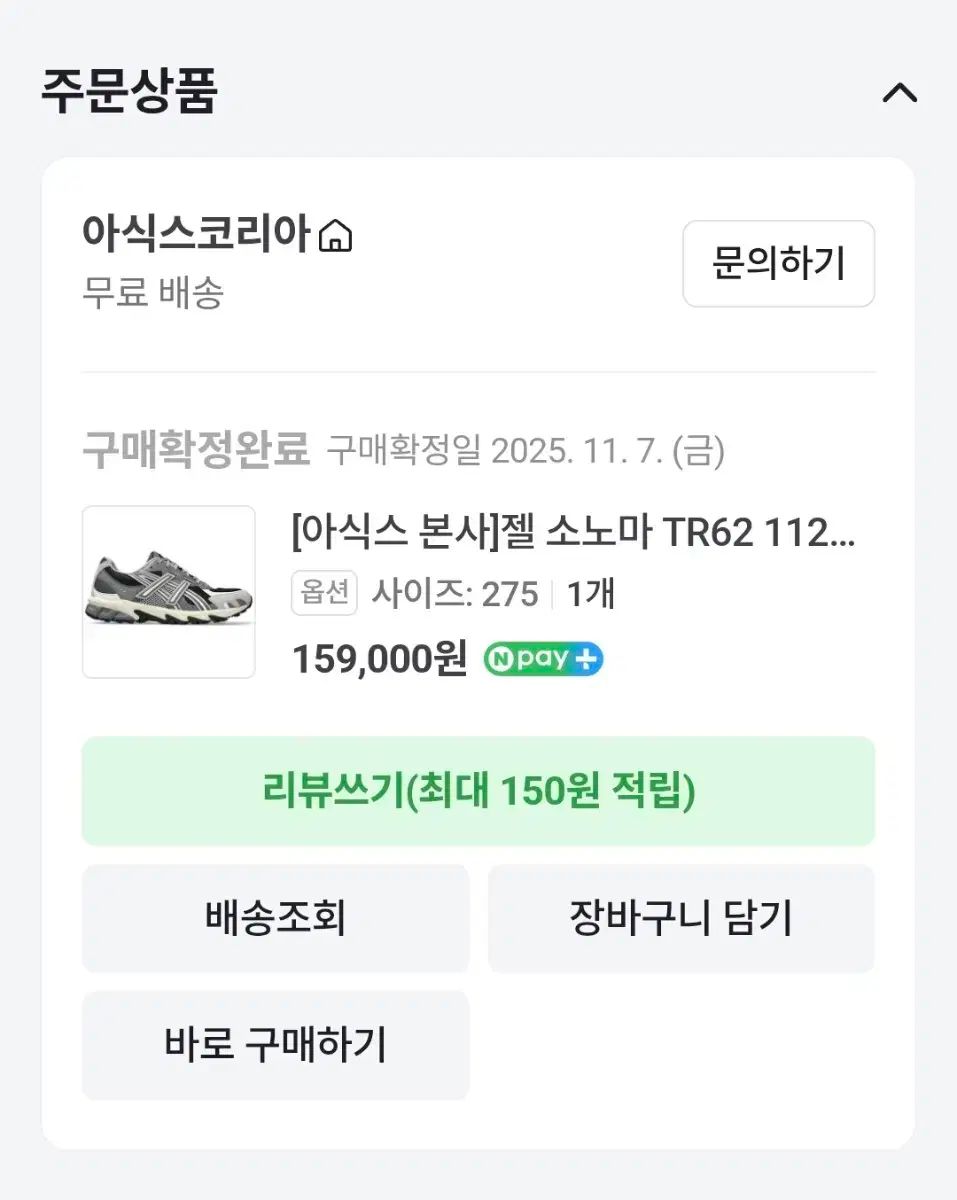
Task: Select 바로 구매하기 to buy now
Action: point(275,1045)
